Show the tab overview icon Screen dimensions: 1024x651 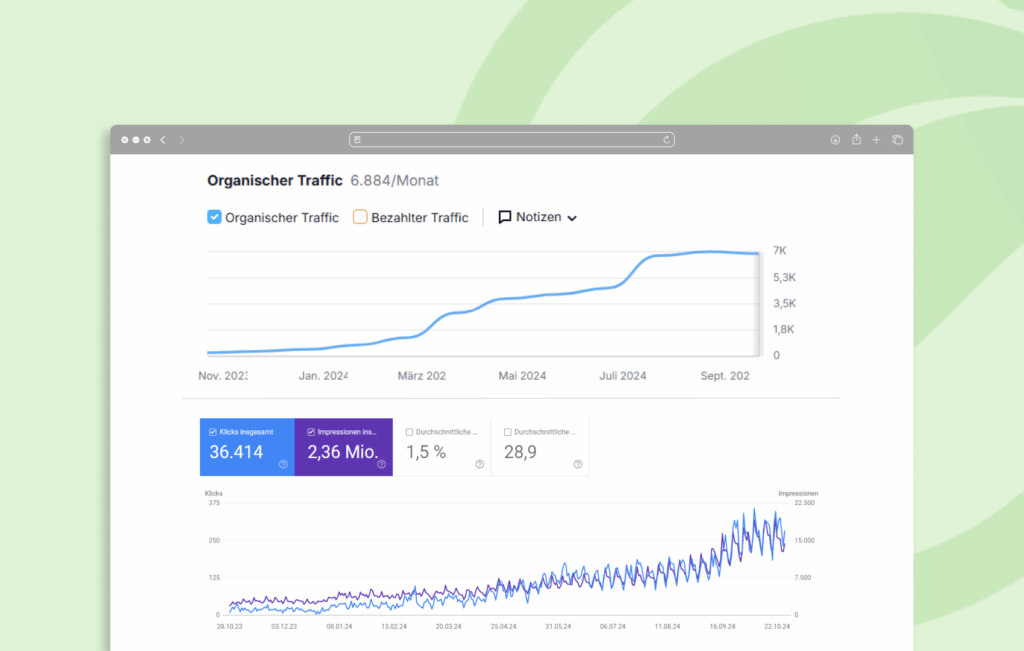(897, 140)
